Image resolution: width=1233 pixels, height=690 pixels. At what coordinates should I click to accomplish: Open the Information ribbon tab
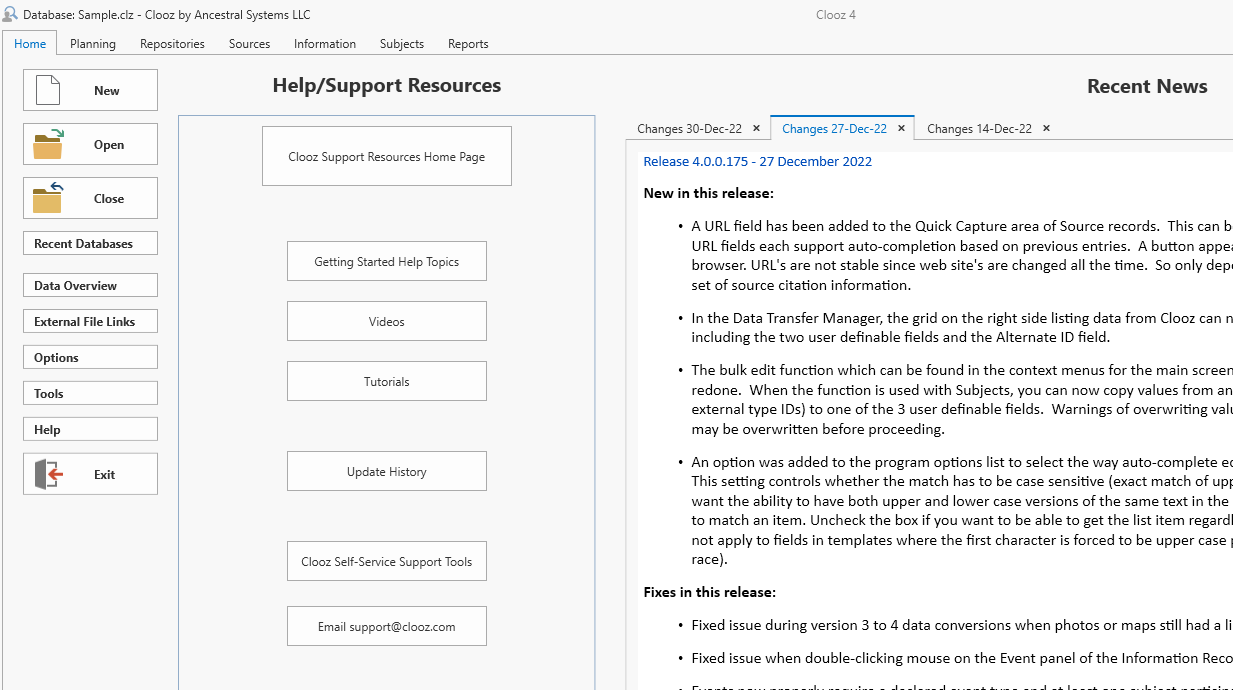coord(325,44)
